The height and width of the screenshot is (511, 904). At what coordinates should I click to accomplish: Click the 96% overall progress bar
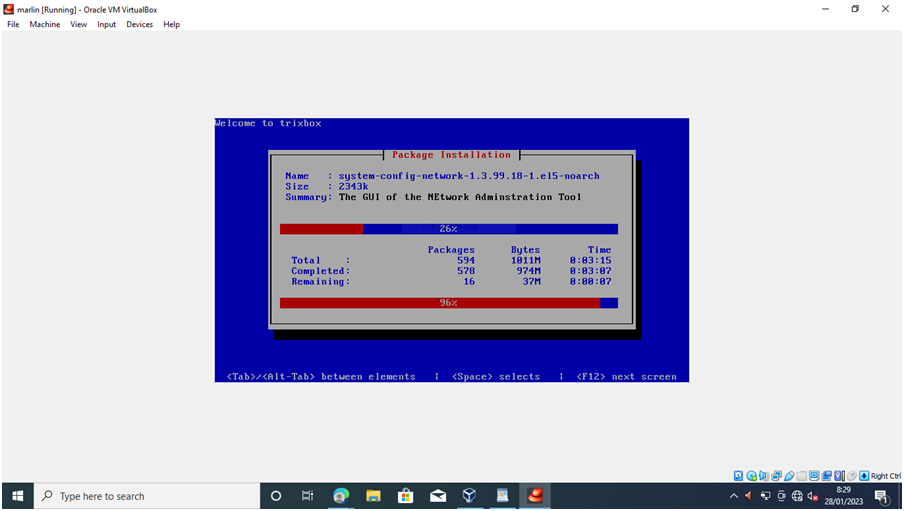[x=449, y=303]
